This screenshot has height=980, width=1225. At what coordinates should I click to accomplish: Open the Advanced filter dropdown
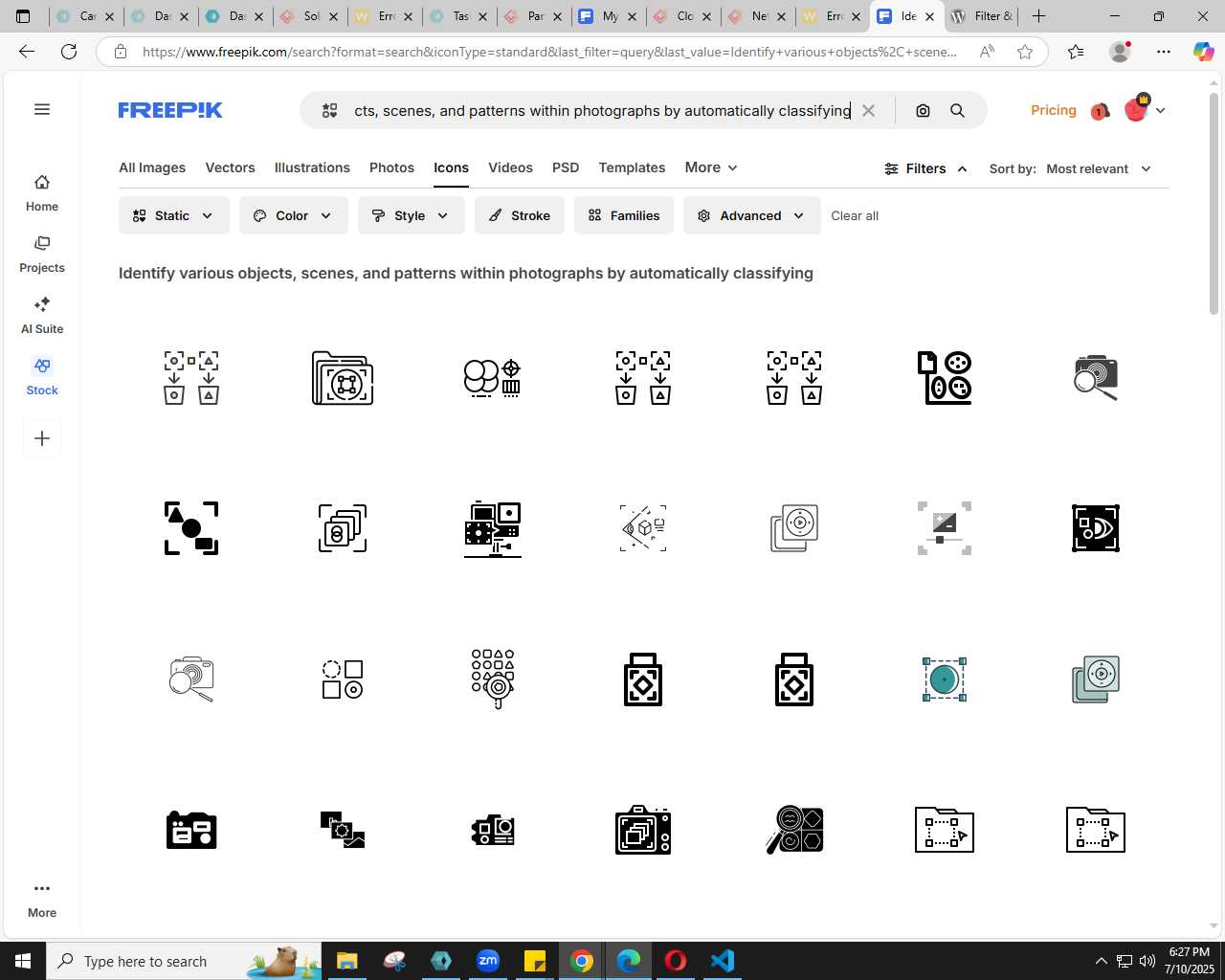point(752,215)
